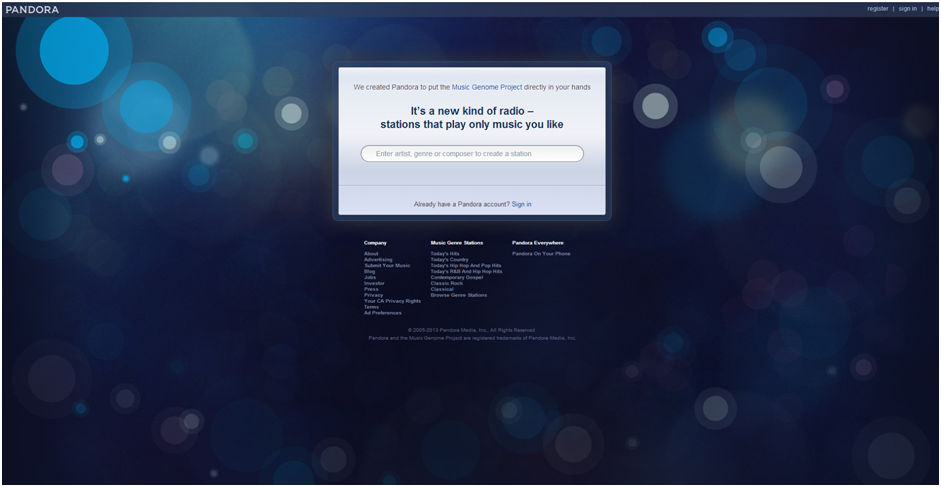Visit the Blog footer link
Viewport: 941px width, 487px height.
coord(369,271)
